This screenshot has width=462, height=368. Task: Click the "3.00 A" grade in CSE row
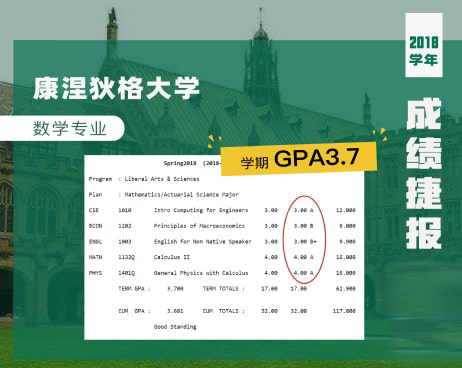click(x=303, y=210)
